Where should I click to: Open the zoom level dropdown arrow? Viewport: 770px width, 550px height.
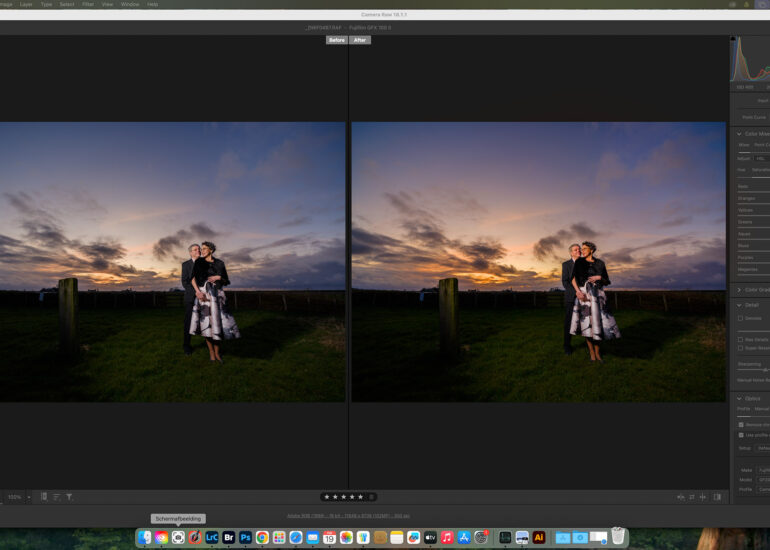click(x=29, y=497)
